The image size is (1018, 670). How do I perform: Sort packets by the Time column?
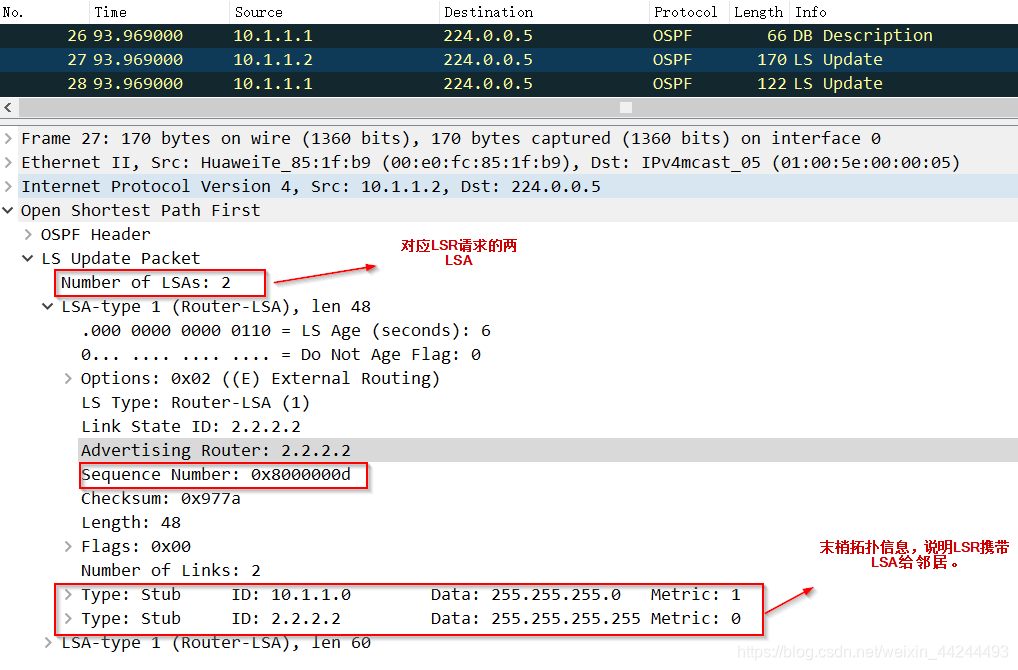[159, 12]
